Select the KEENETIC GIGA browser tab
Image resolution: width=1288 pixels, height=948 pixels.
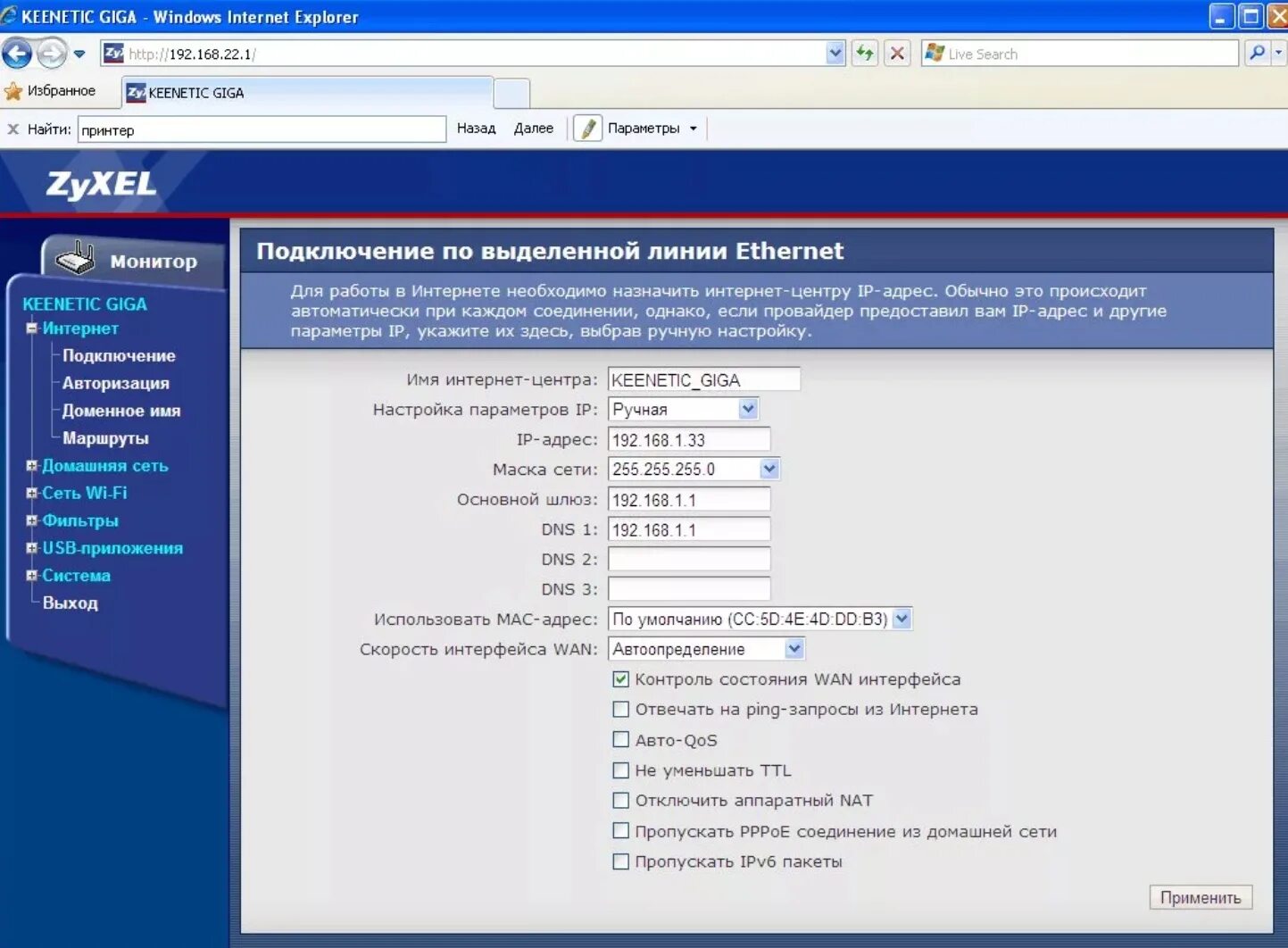pyautogui.click(x=307, y=93)
